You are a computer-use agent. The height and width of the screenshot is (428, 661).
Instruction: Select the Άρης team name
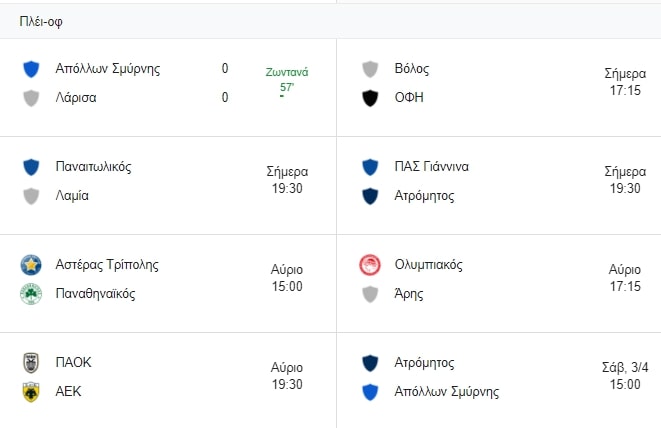point(408,294)
